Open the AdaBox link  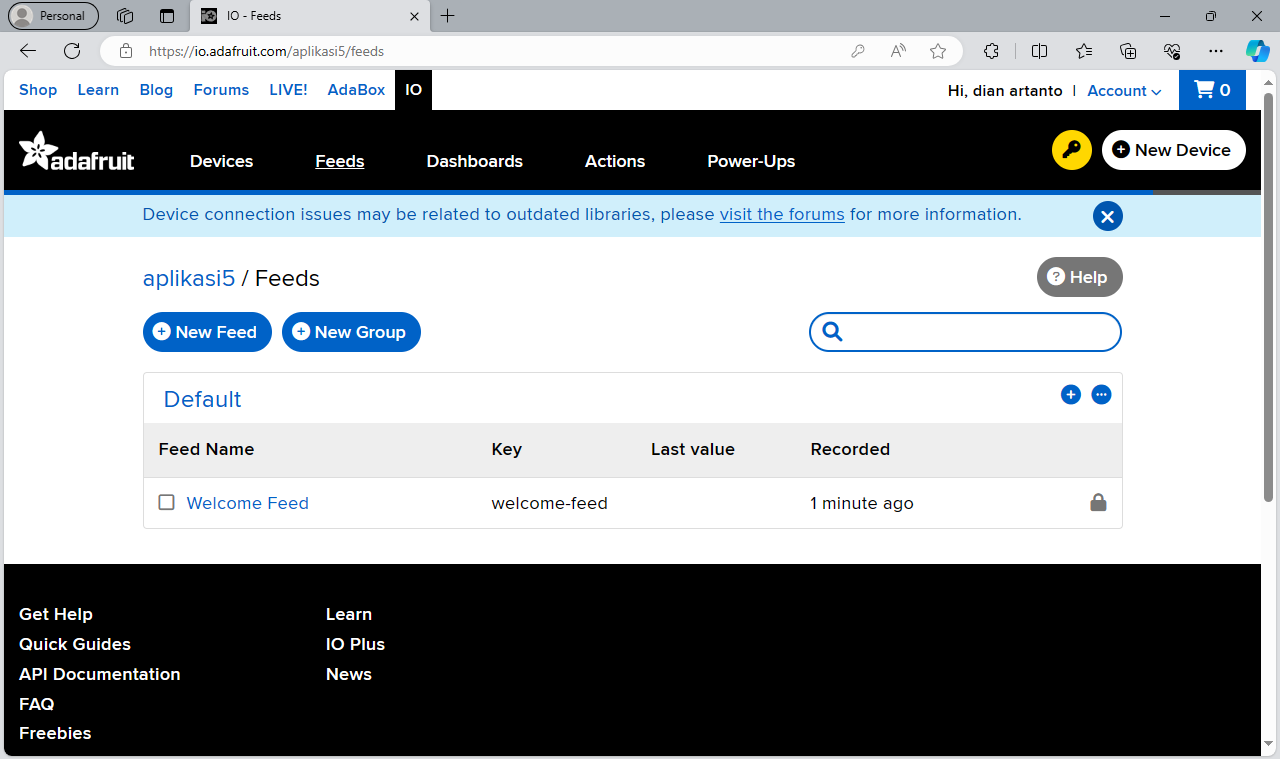point(356,90)
